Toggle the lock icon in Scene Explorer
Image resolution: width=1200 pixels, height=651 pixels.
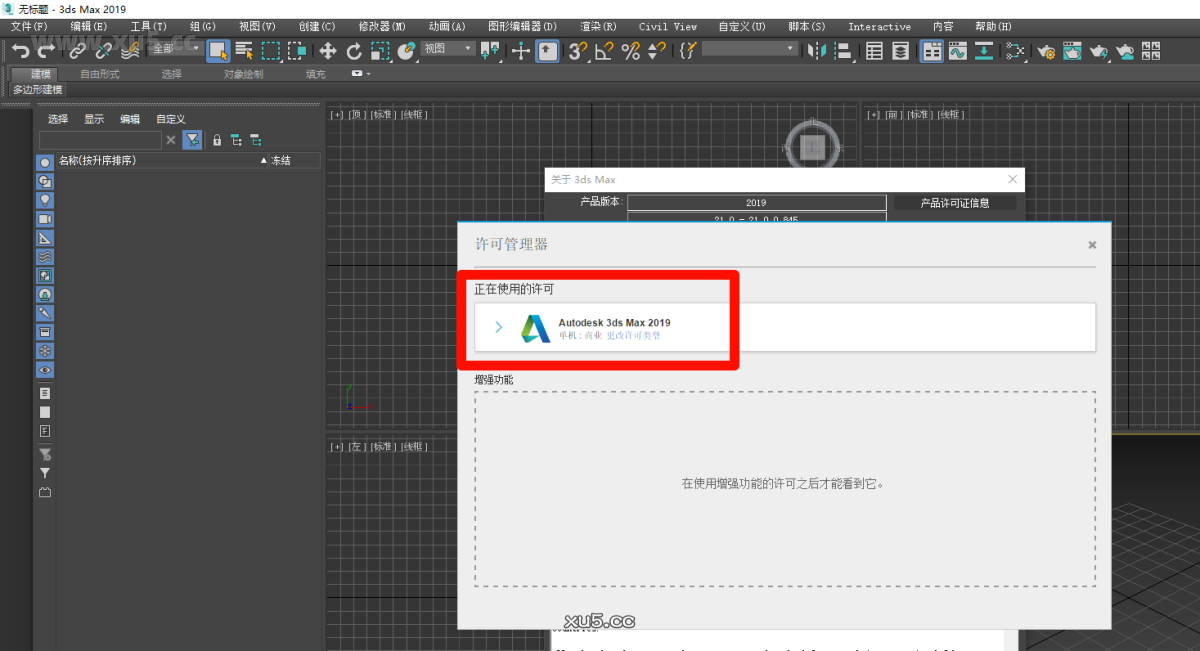(216, 140)
